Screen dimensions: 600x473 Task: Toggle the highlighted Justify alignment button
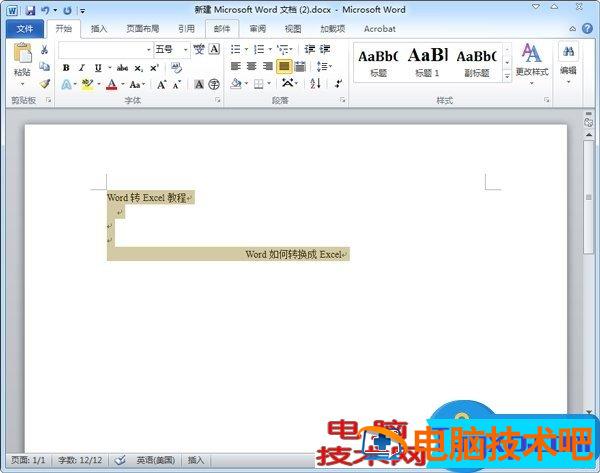284,66
